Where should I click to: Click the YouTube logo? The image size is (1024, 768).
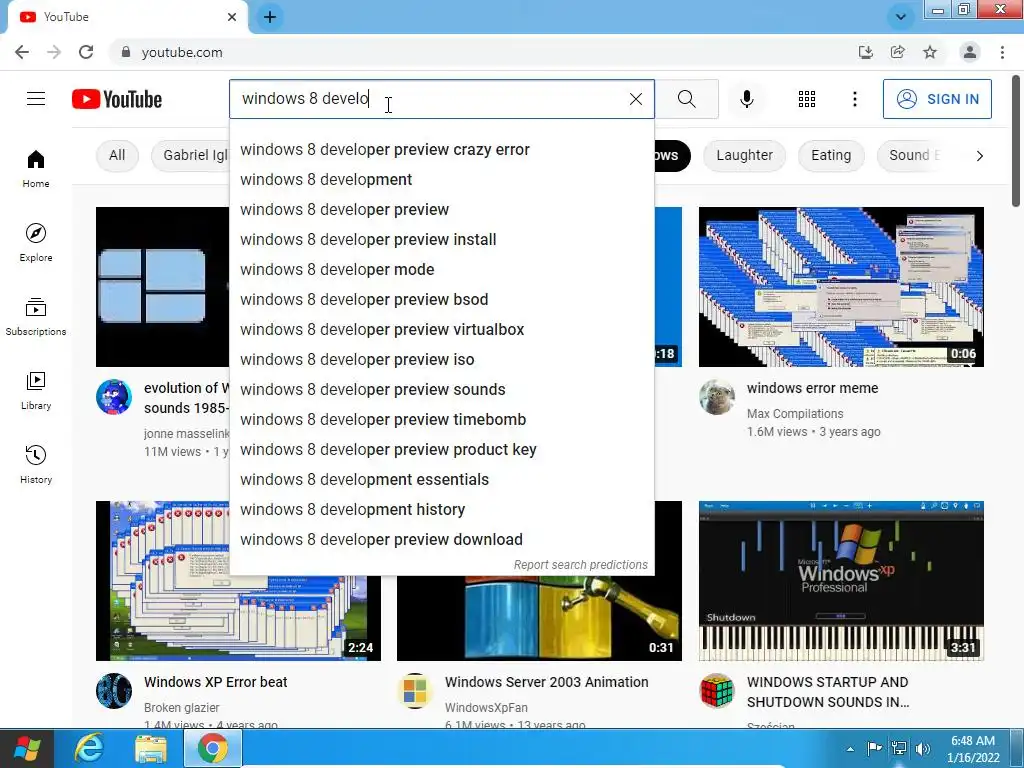tap(117, 99)
